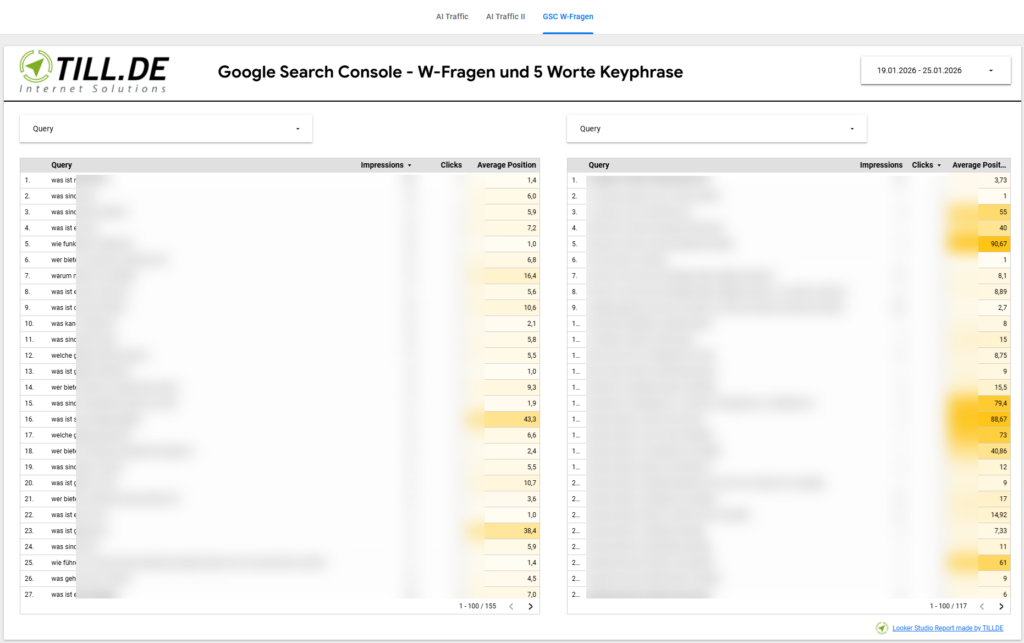Viewport: 1024px width, 643px height.
Task: Switch to the AI Traffic tab
Action: click(452, 16)
